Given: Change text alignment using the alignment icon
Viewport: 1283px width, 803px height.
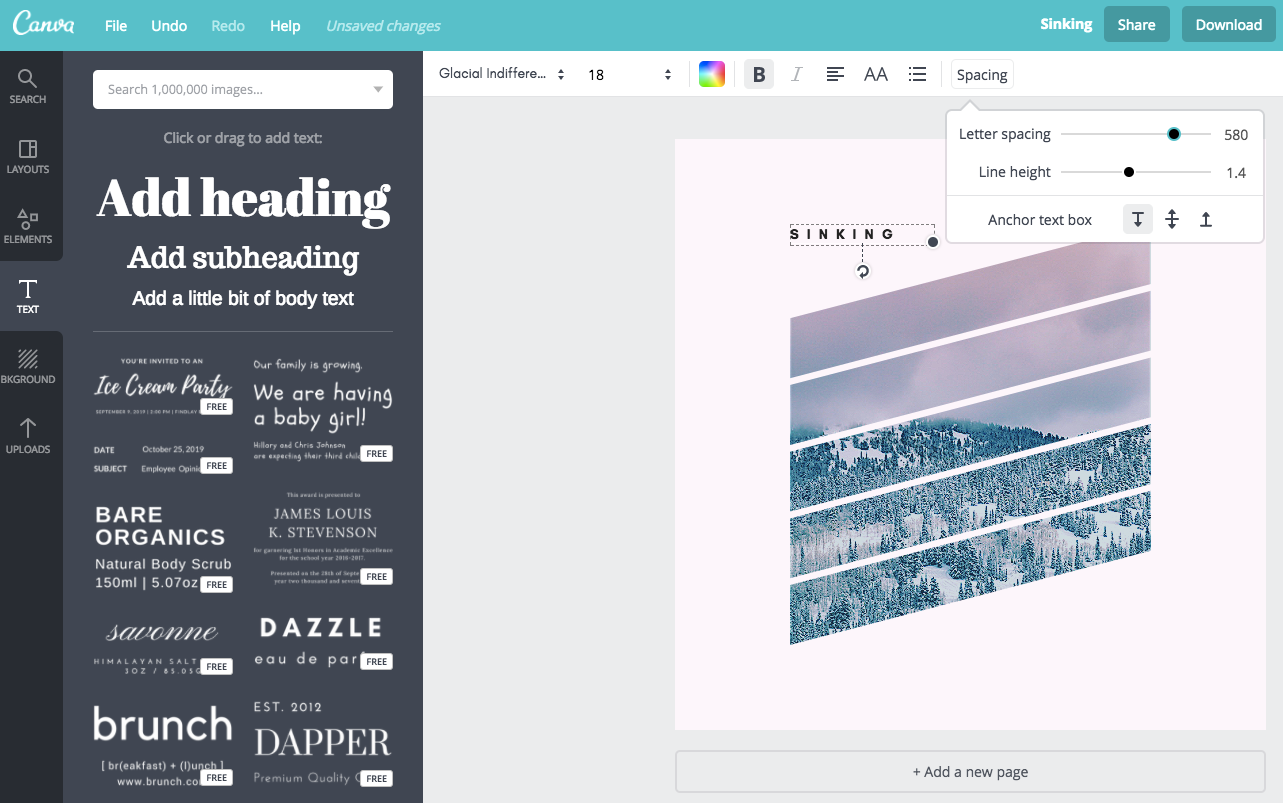Looking at the screenshot, I should pos(835,74).
